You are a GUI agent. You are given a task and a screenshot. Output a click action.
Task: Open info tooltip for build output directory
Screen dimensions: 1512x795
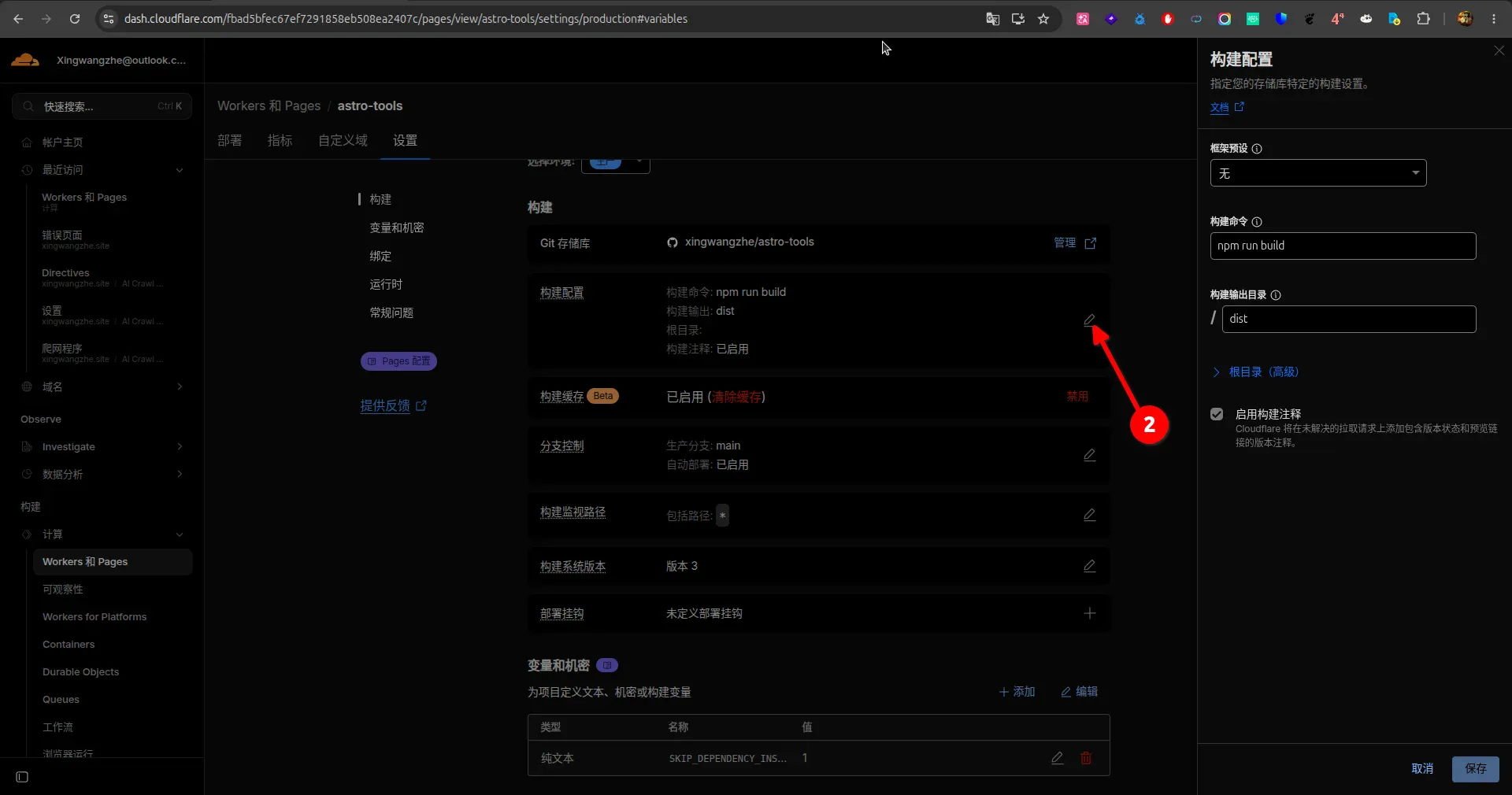pyautogui.click(x=1276, y=295)
